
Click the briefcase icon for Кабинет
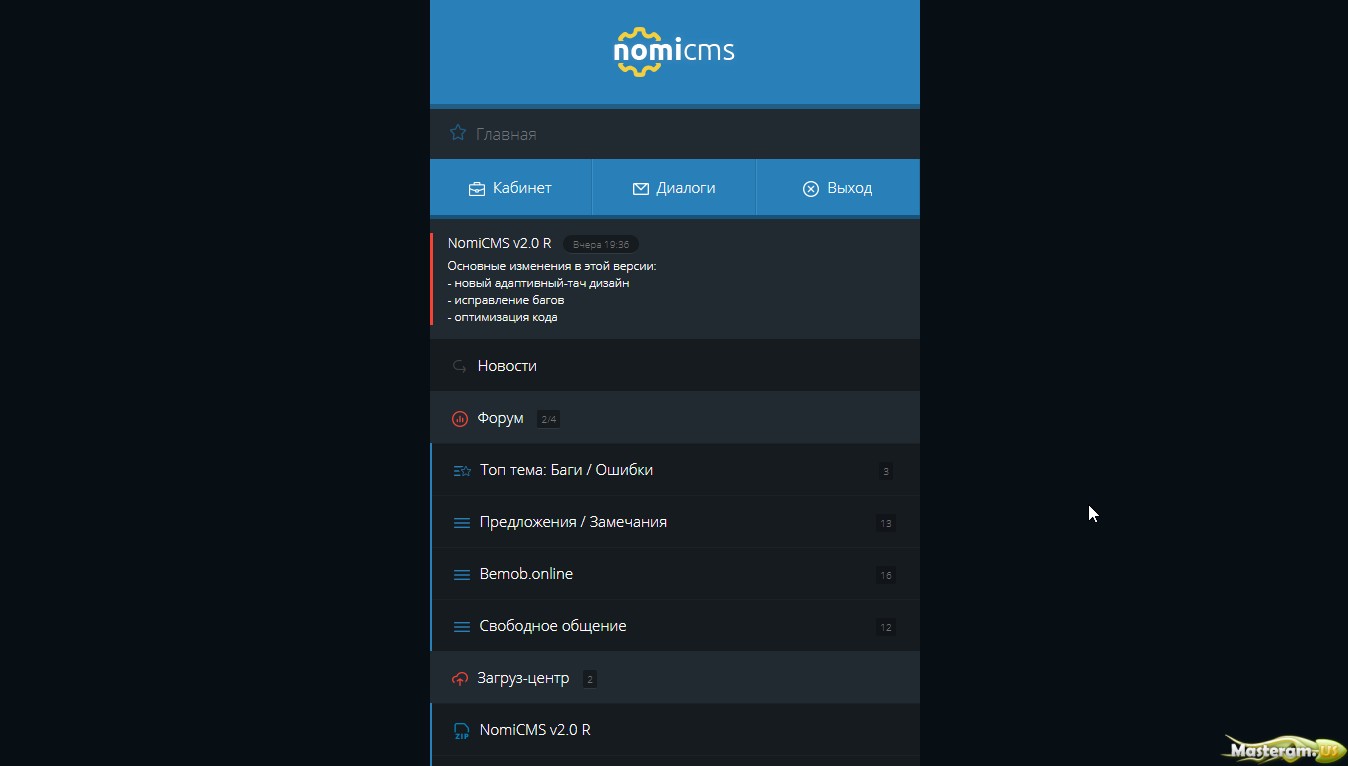click(477, 189)
